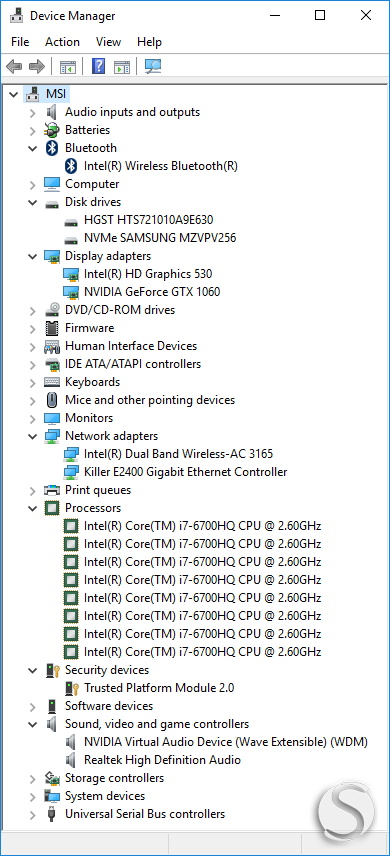Viewport: 390px width, 856px height.
Task: Expand the Keyboards node
Action: [x=33, y=383]
